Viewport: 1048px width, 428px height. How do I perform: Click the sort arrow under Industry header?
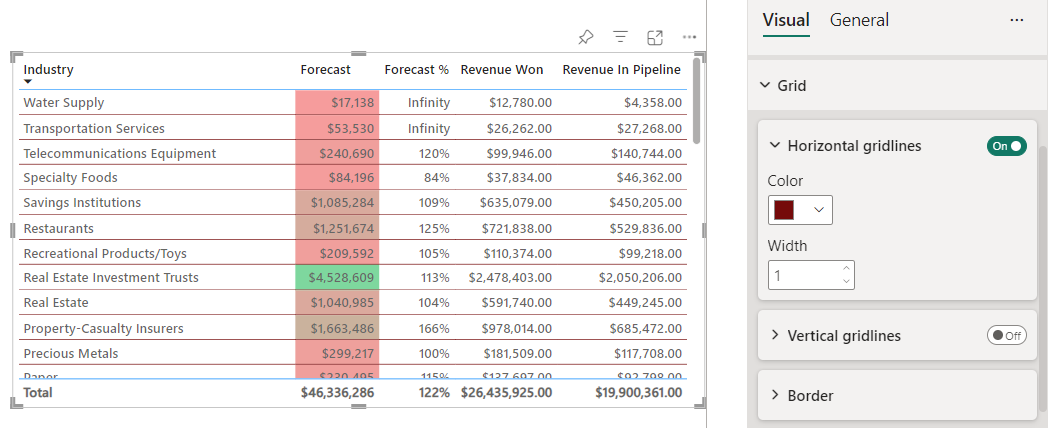pos(28,81)
